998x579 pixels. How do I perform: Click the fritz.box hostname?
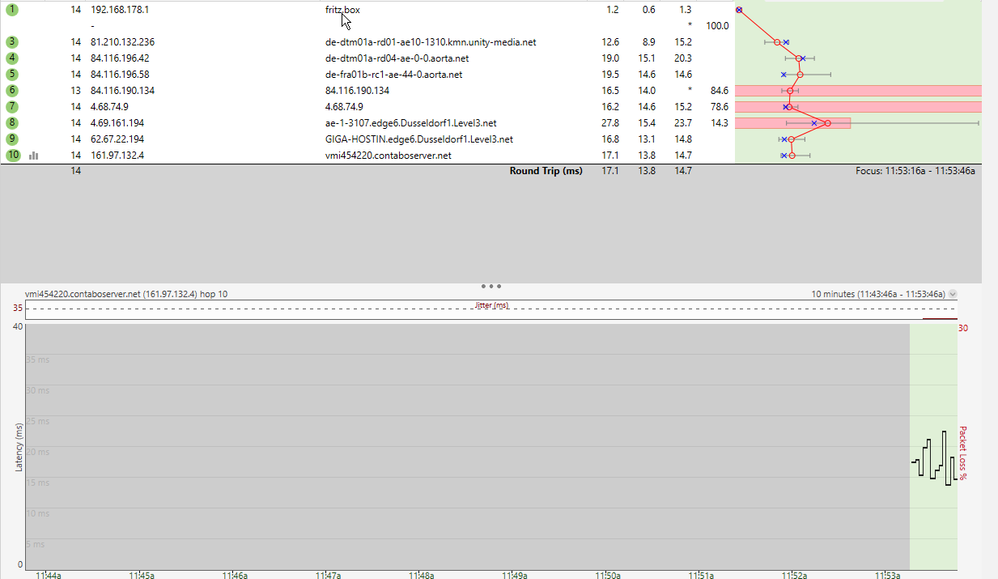tap(344, 10)
